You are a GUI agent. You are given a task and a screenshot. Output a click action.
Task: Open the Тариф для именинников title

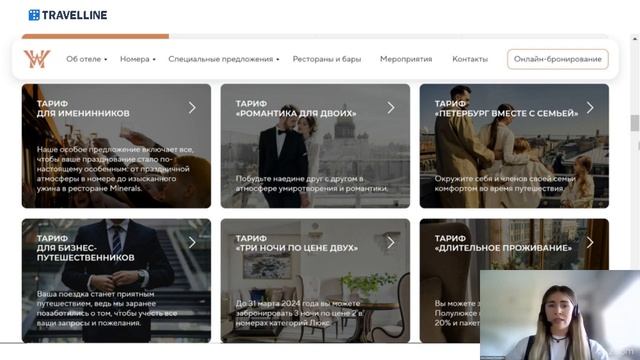[83, 109]
